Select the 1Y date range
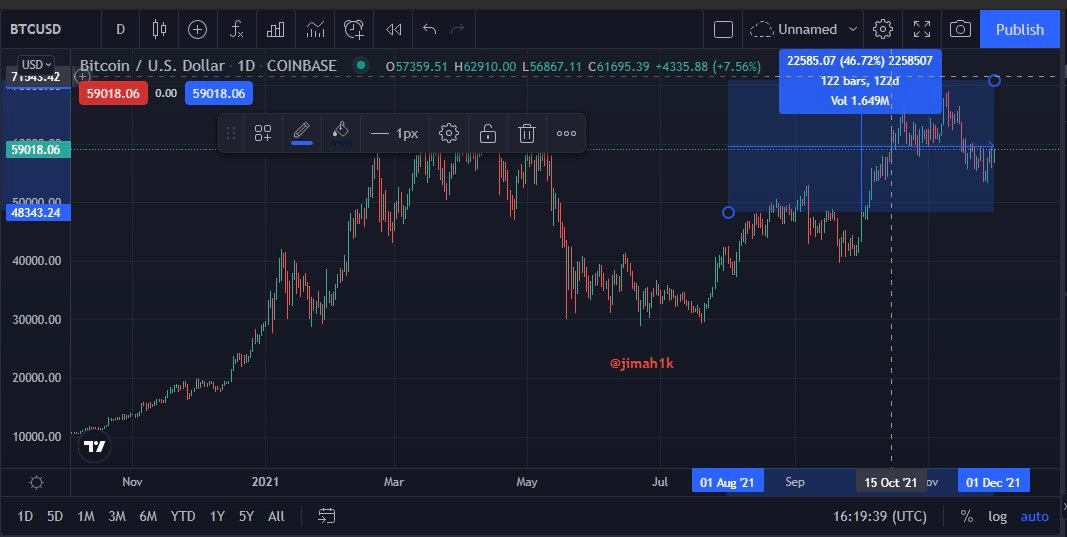 pyautogui.click(x=217, y=517)
